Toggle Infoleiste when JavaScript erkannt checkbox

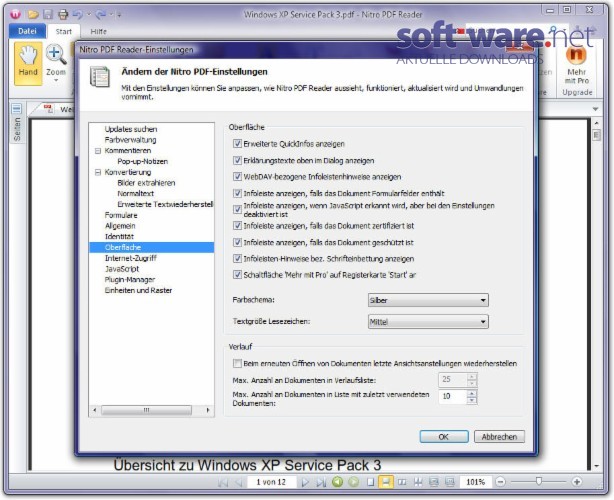click(237, 209)
